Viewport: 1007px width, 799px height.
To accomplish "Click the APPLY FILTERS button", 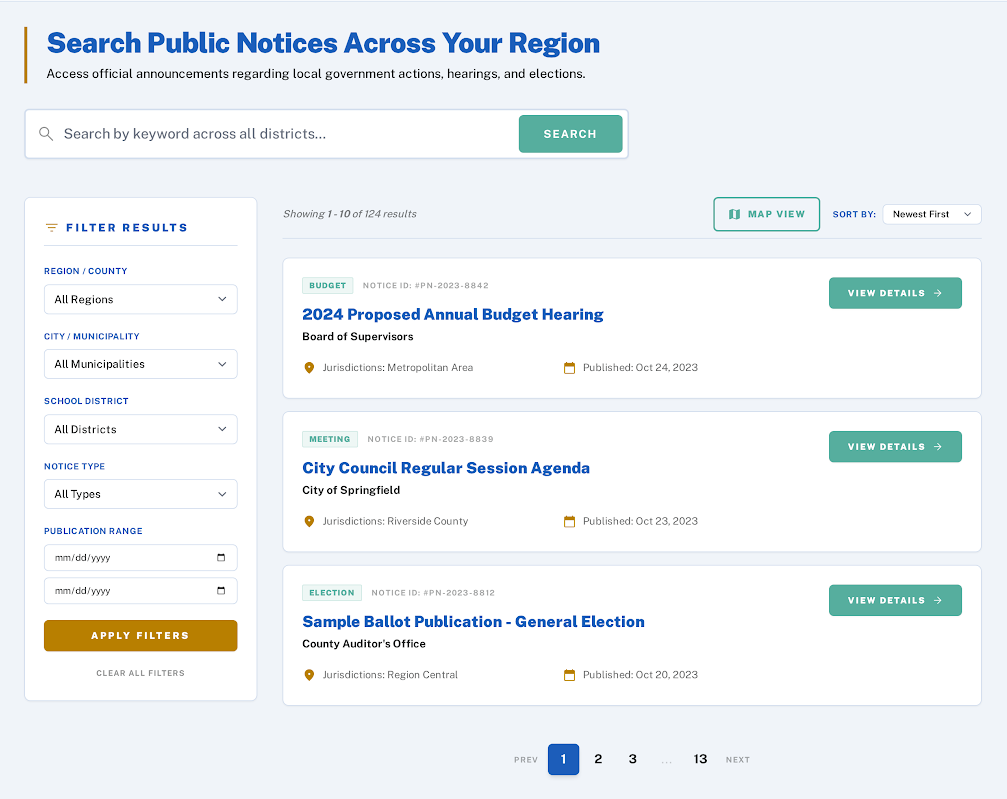I will (140, 635).
